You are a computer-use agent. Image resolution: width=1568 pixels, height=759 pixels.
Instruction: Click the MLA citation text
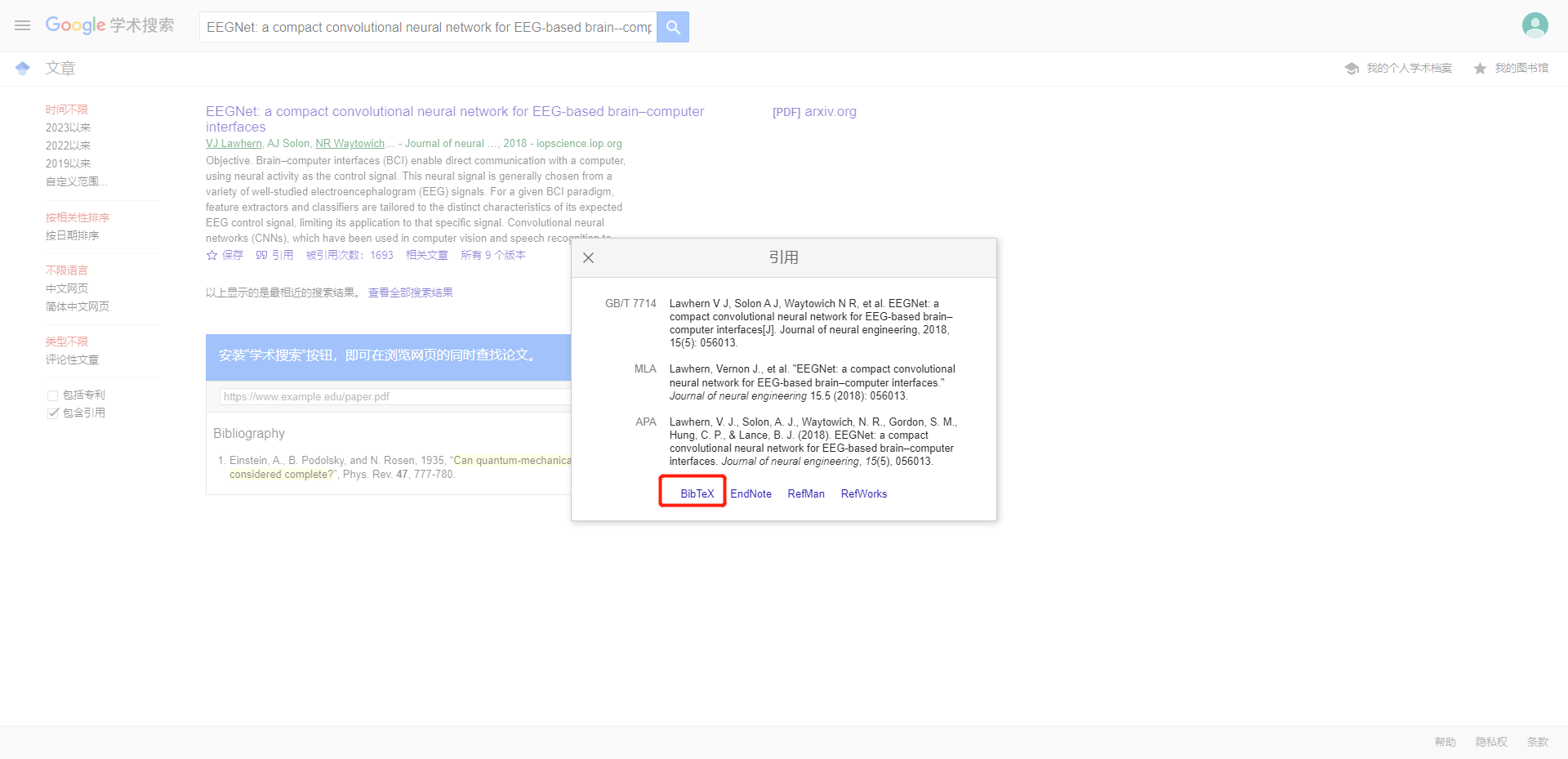tap(813, 382)
